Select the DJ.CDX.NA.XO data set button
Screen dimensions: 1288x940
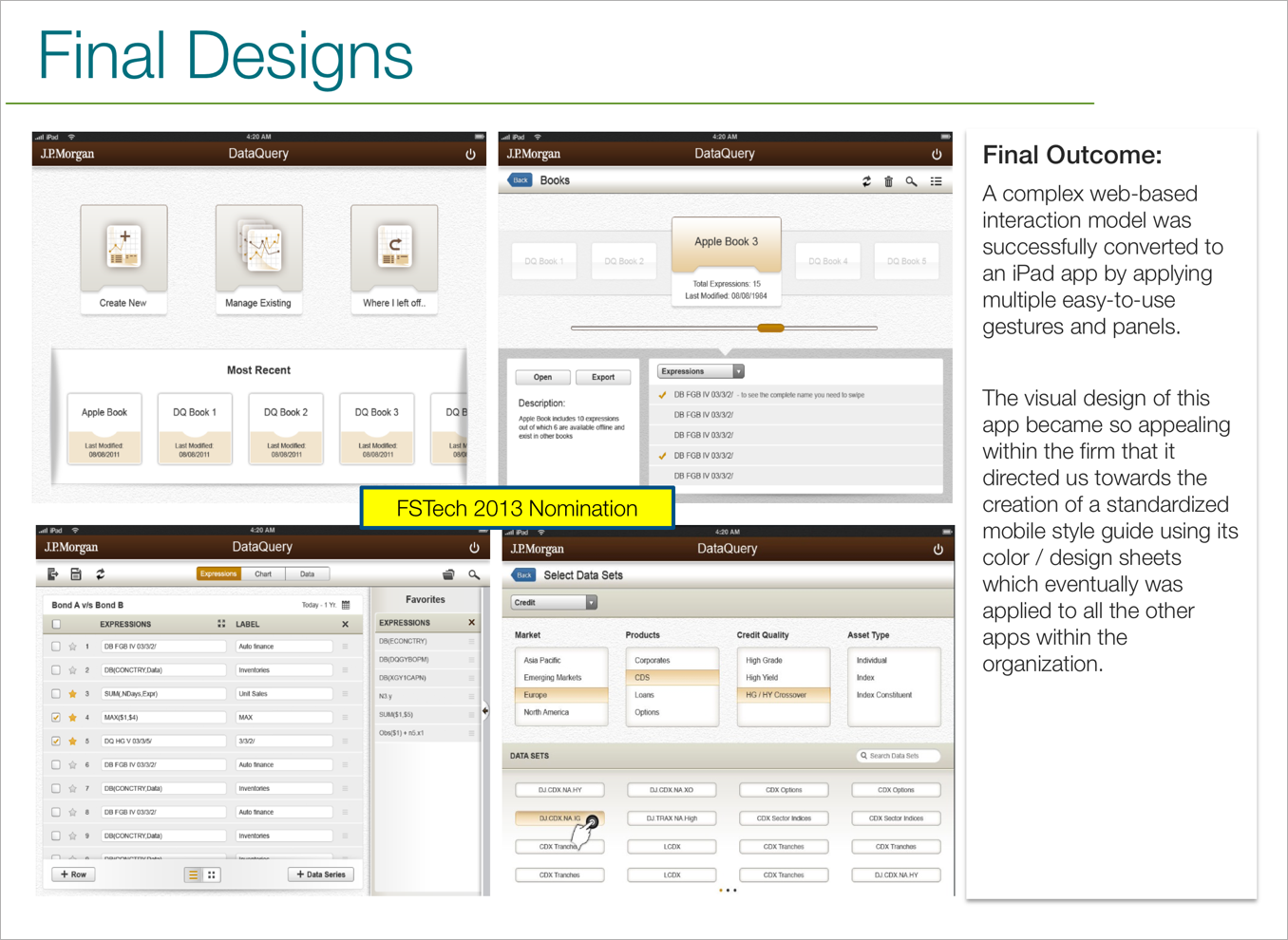pos(672,790)
